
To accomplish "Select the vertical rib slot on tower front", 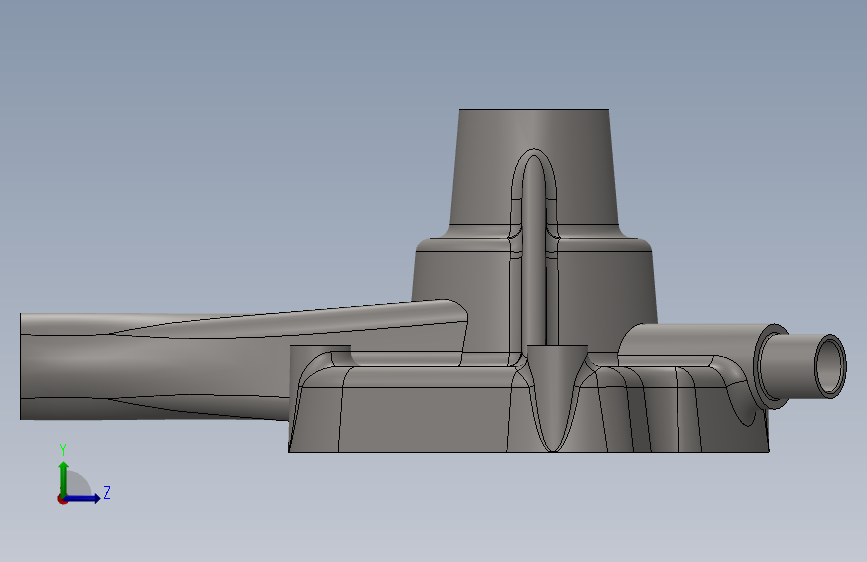I will tap(534, 249).
